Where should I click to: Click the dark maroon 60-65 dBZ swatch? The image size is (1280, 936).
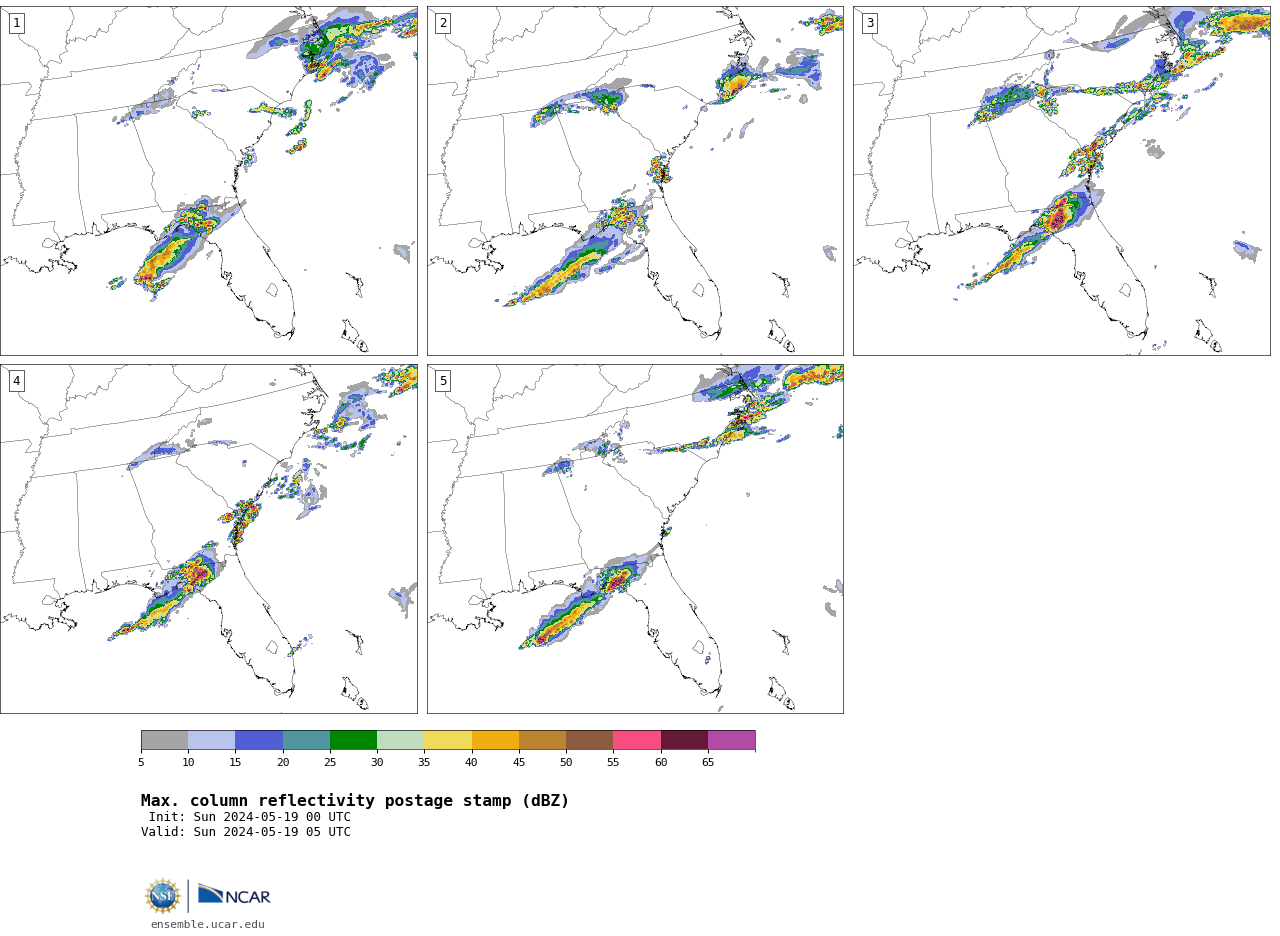pyautogui.click(x=684, y=740)
